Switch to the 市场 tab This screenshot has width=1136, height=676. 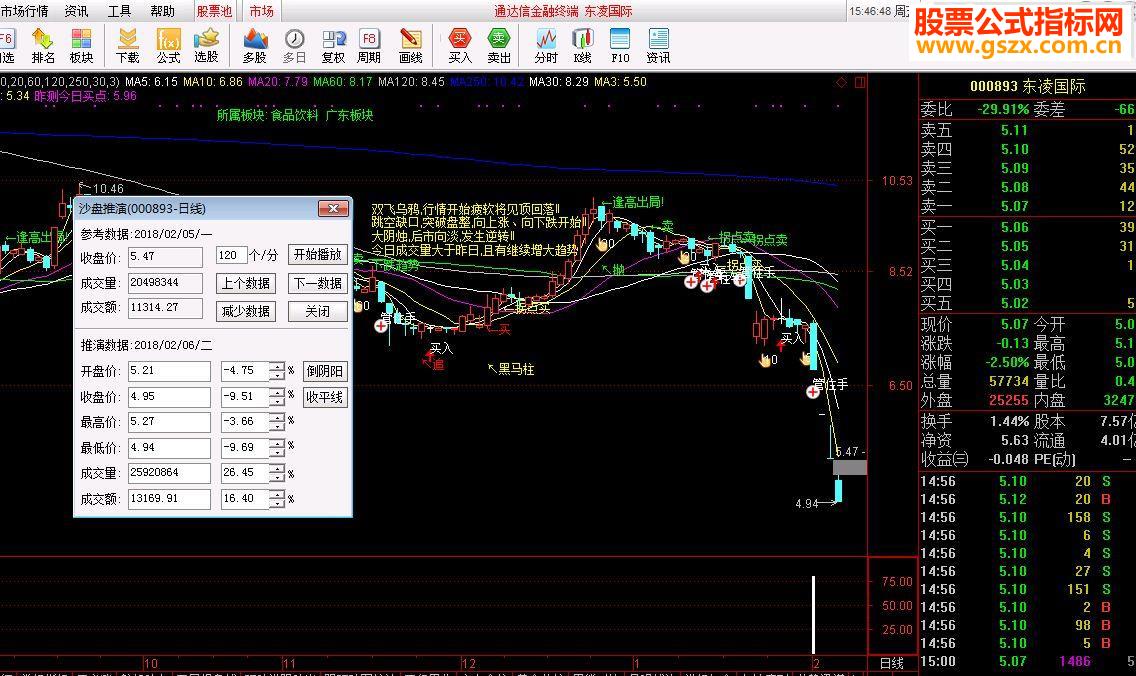coord(262,11)
